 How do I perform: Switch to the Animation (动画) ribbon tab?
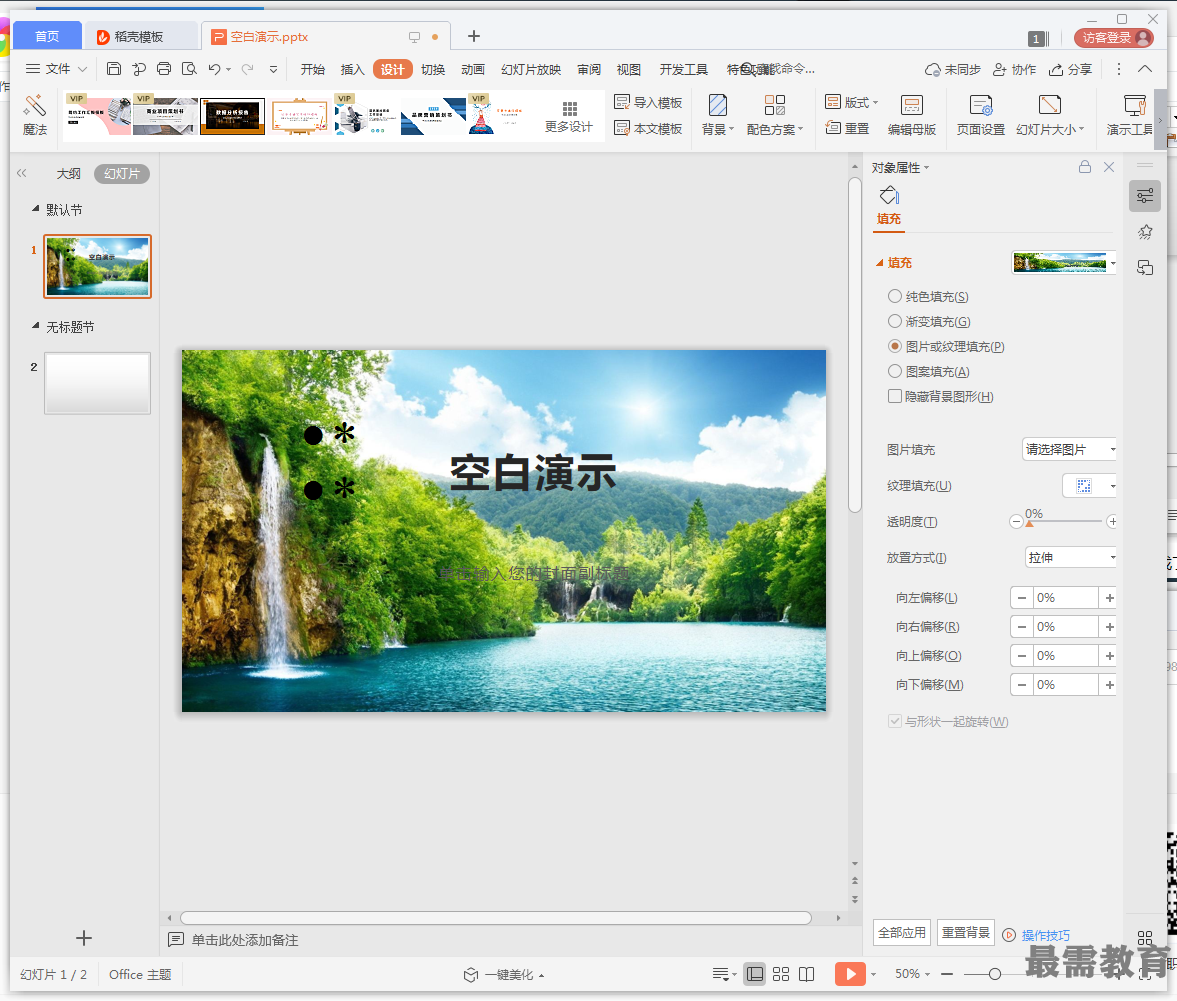tap(472, 69)
